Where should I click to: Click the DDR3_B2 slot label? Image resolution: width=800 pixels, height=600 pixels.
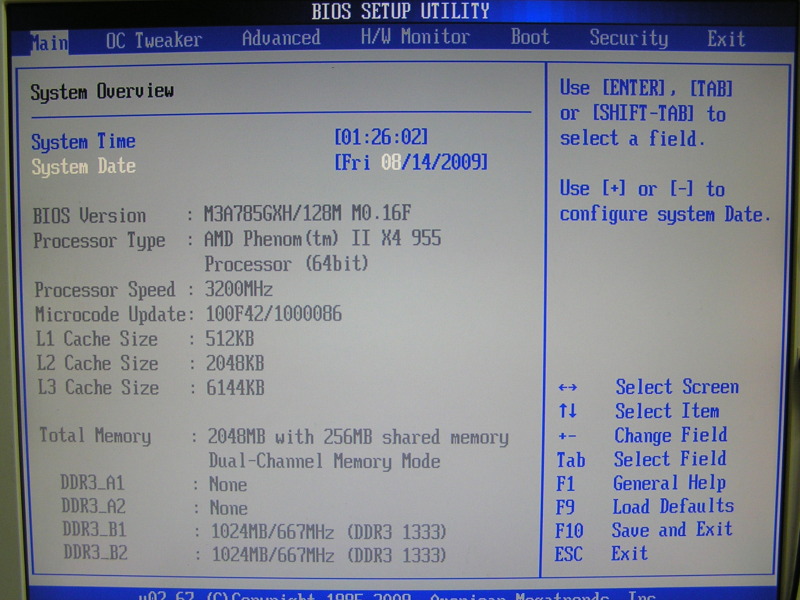coord(96,553)
